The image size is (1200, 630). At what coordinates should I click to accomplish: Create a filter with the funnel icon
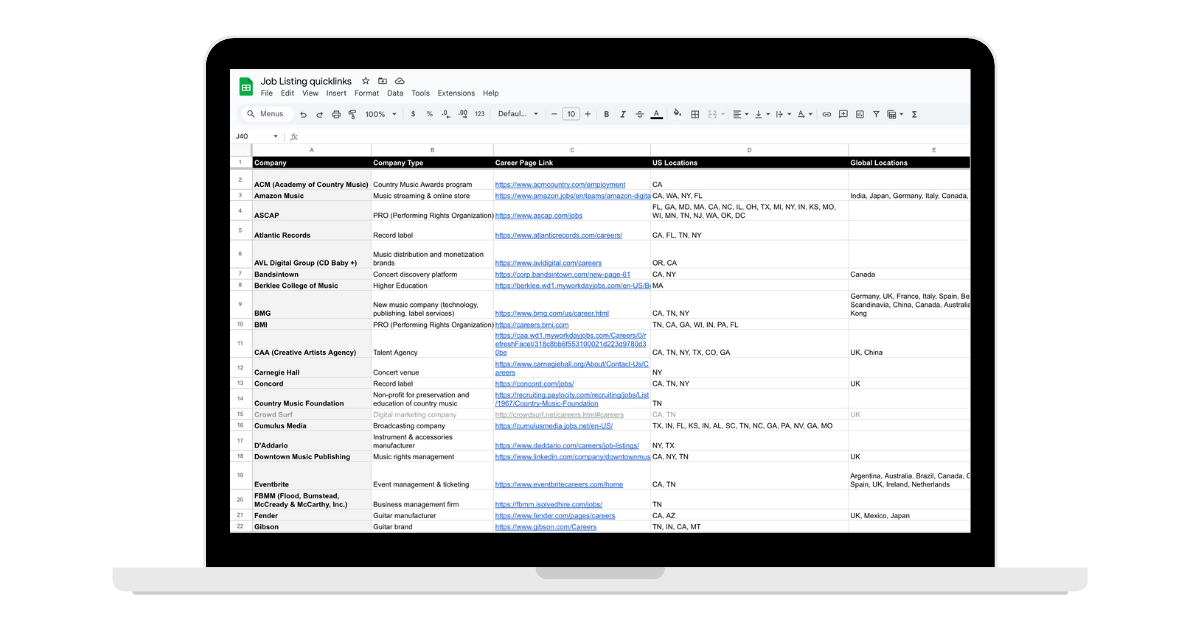tap(875, 114)
